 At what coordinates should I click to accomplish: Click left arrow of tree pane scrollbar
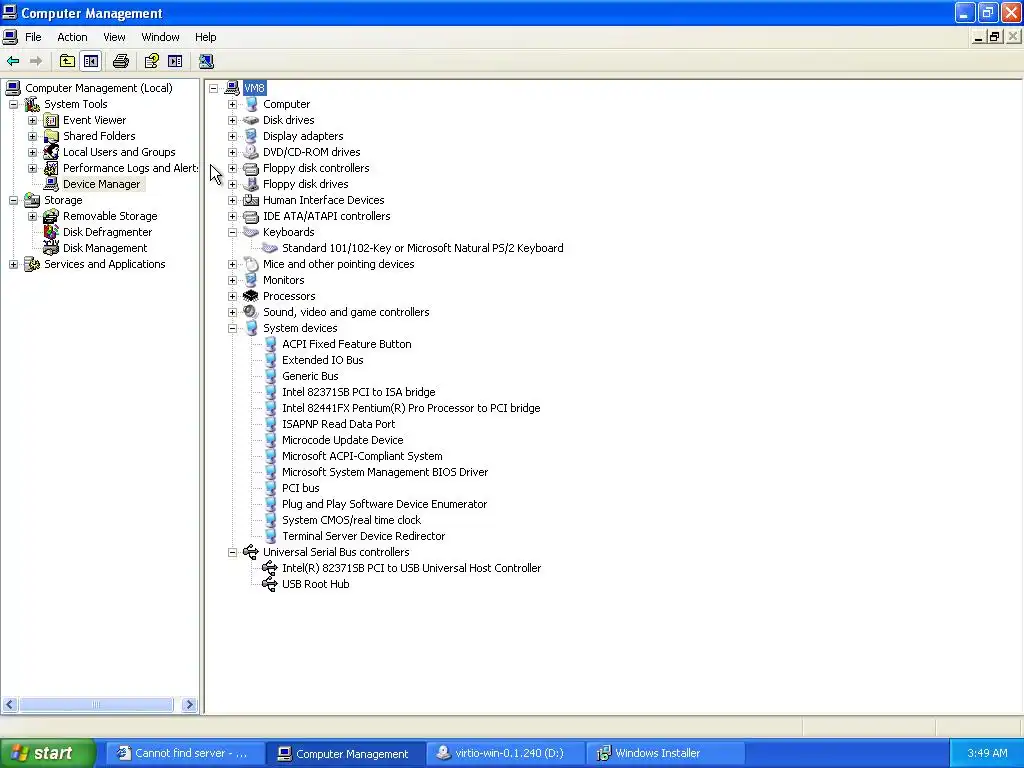point(9,705)
